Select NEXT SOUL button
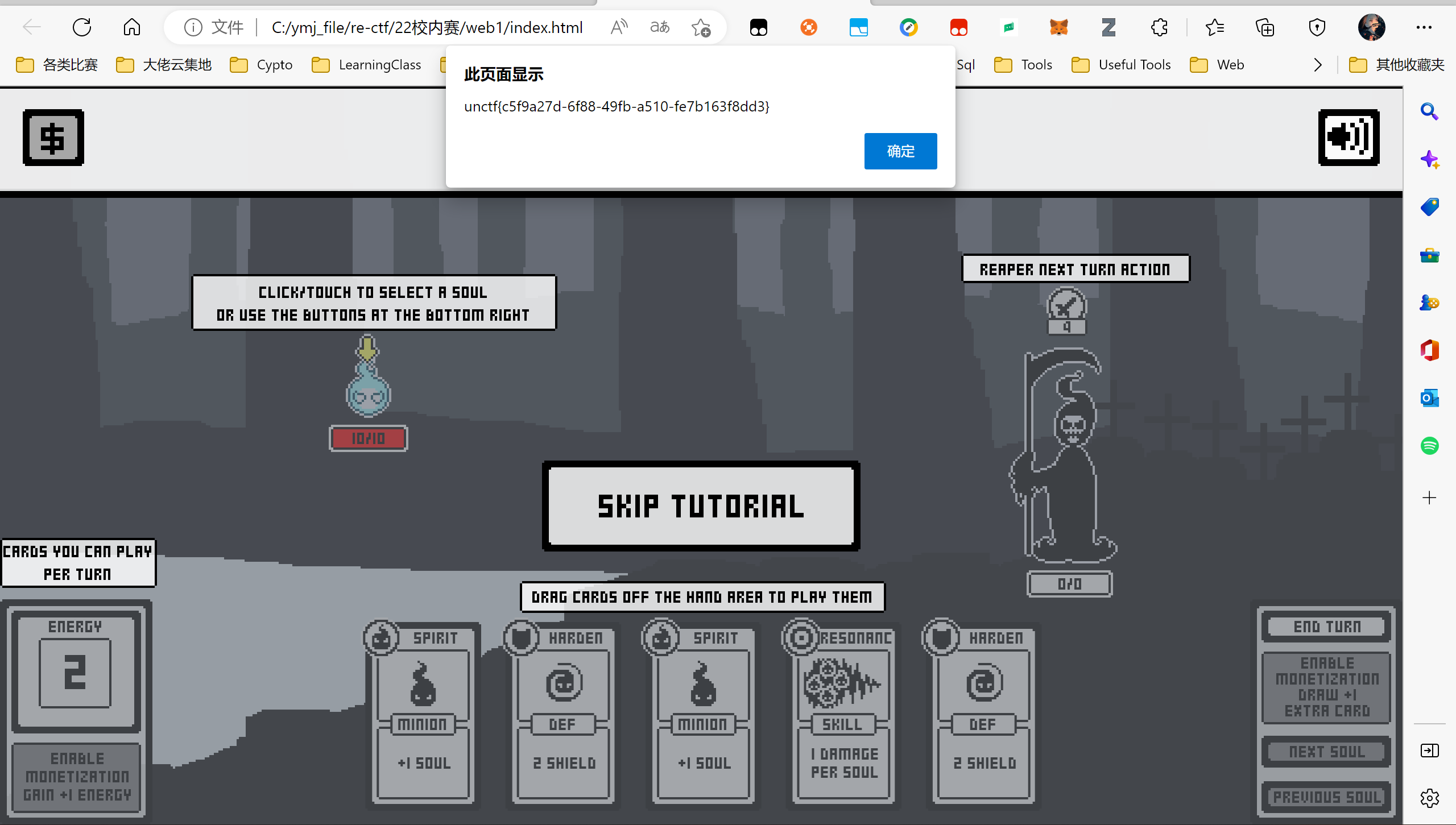The width and height of the screenshot is (1456, 825). pos(1327,752)
